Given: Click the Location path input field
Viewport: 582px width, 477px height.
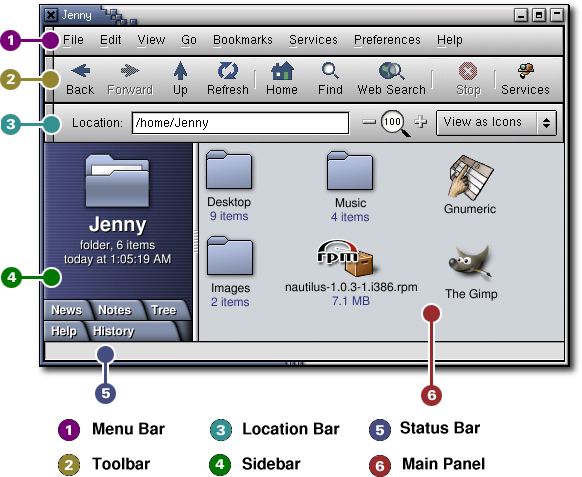Looking at the screenshot, I should (241, 123).
